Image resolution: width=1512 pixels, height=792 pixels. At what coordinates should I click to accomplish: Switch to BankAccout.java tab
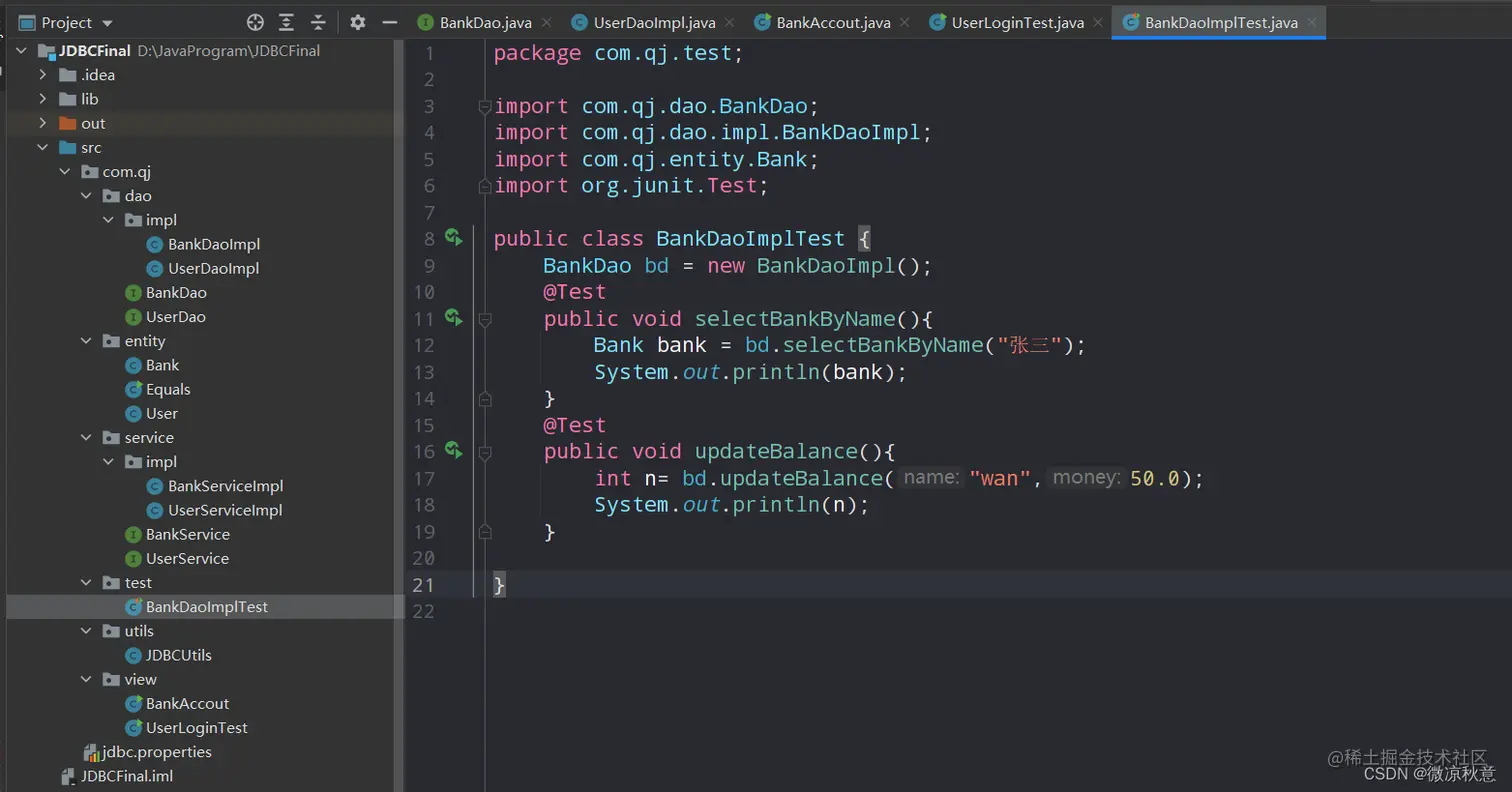pos(833,22)
